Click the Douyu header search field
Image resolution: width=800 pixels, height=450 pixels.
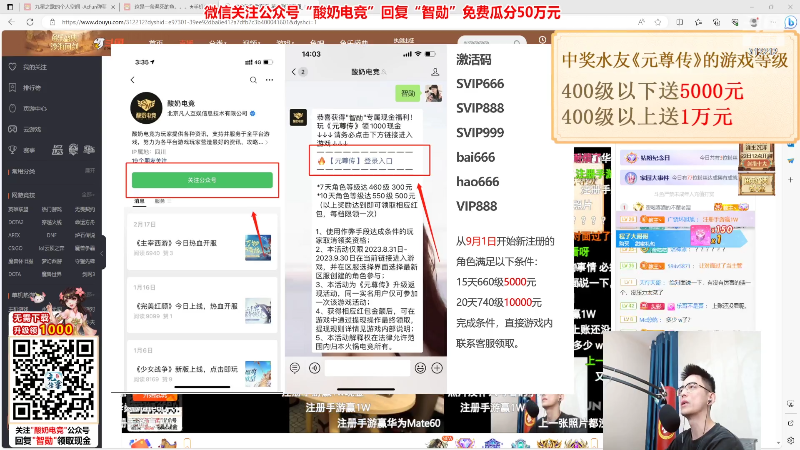487,42
